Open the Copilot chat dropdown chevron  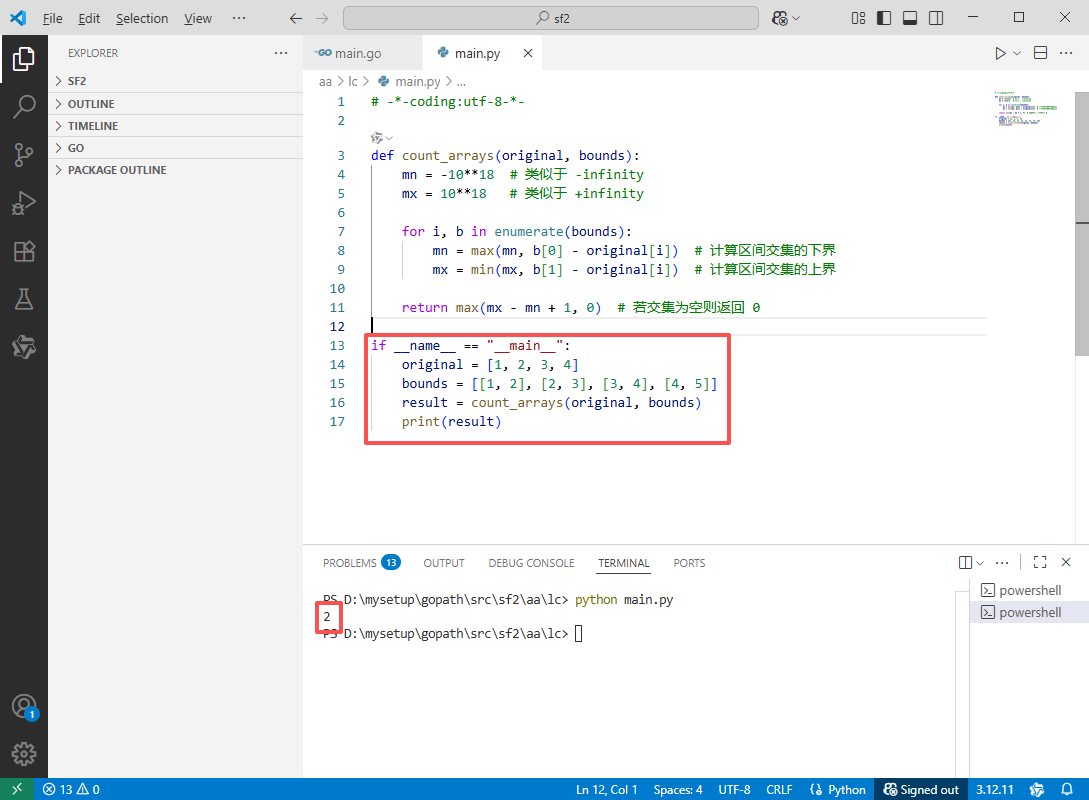point(796,18)
